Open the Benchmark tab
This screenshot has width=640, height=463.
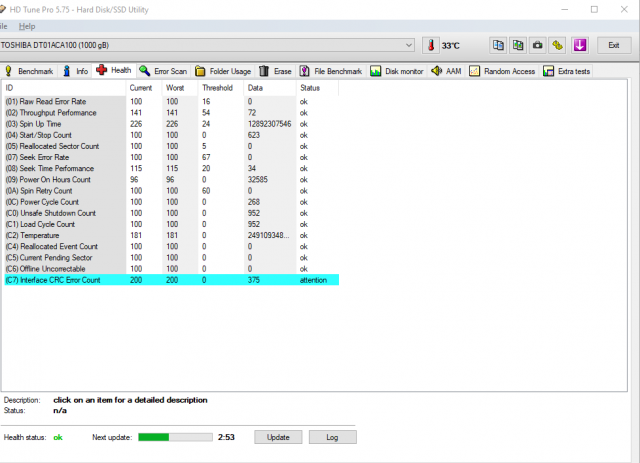tap(29, 71)
